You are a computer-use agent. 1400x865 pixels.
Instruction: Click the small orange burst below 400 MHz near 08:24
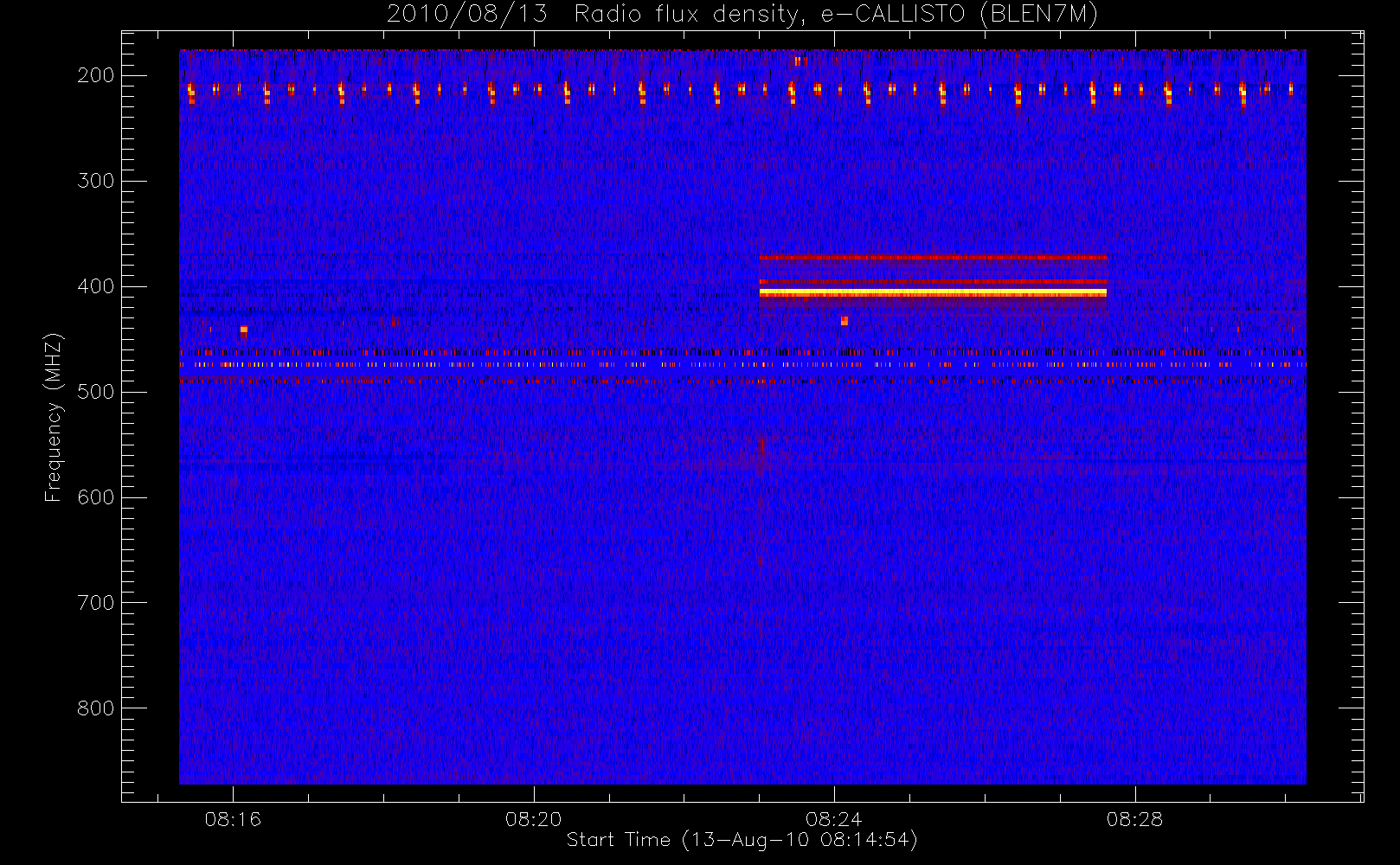click(x=844, y=321)
